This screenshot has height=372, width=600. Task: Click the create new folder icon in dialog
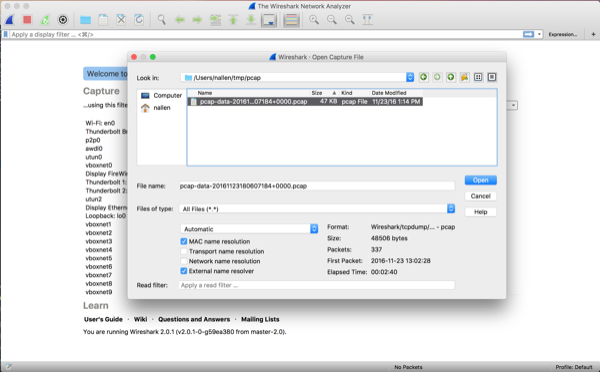pos(465,77)
